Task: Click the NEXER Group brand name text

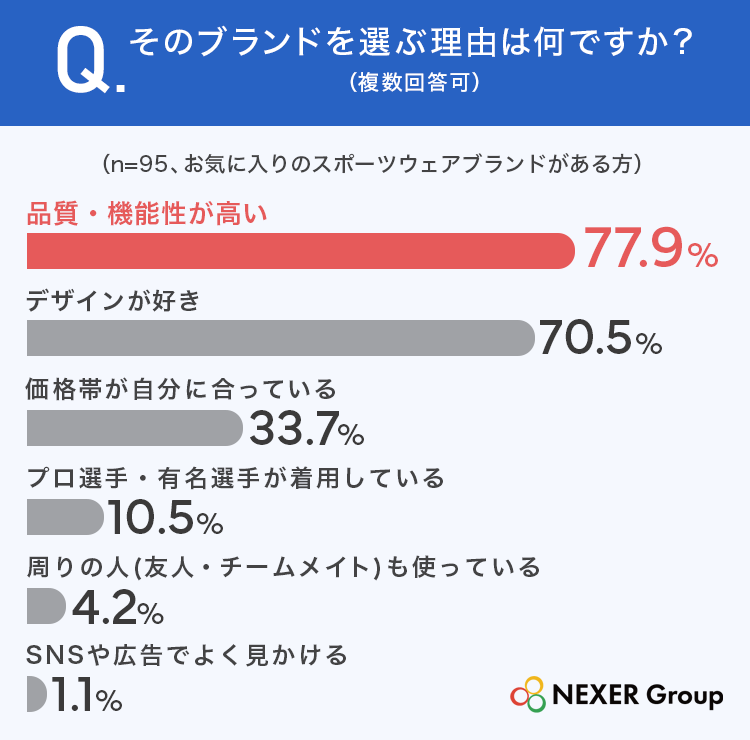Action: pos(638,696)
